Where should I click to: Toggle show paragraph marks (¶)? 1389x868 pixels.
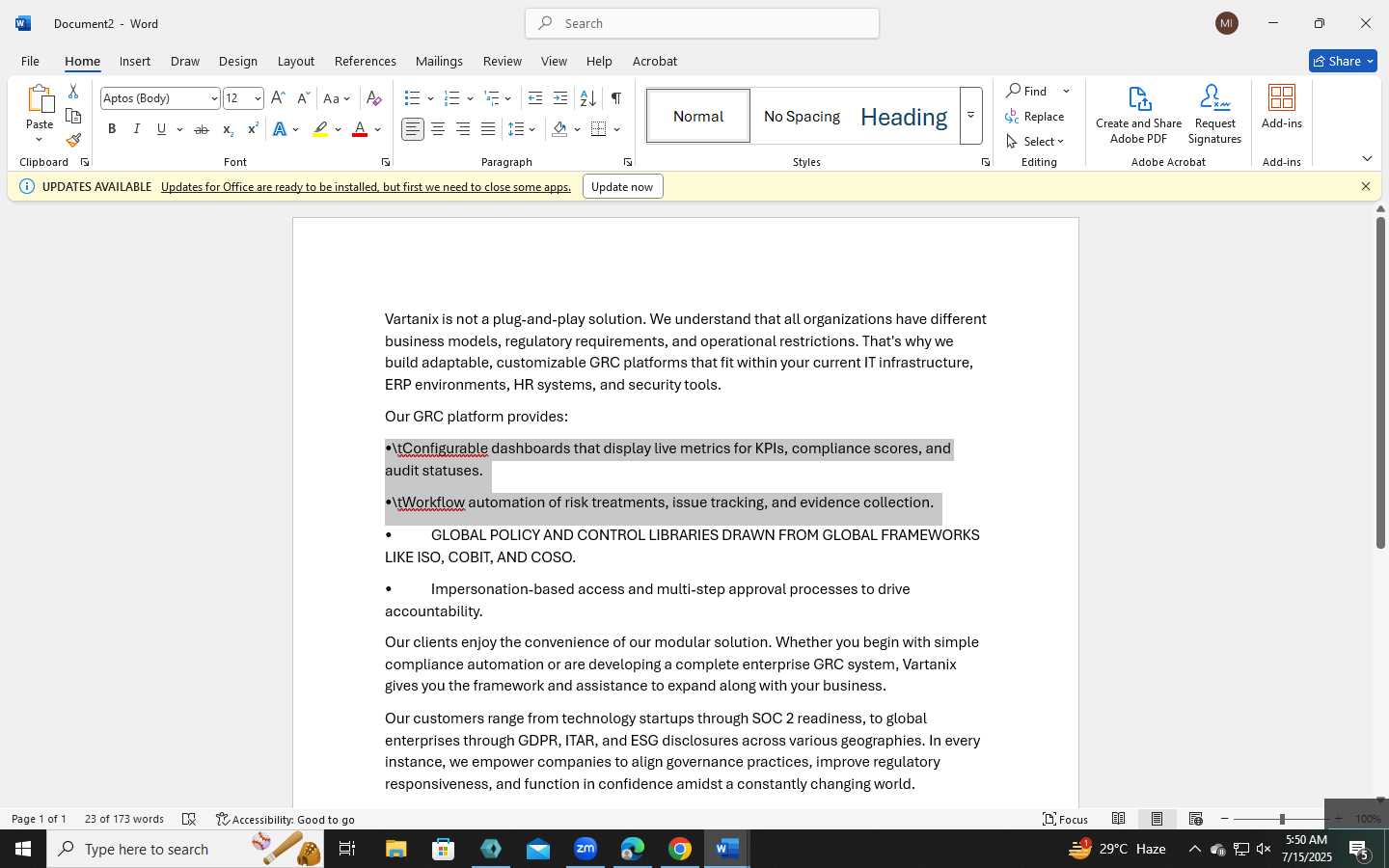pyautogui.click(x=615, y=98)
